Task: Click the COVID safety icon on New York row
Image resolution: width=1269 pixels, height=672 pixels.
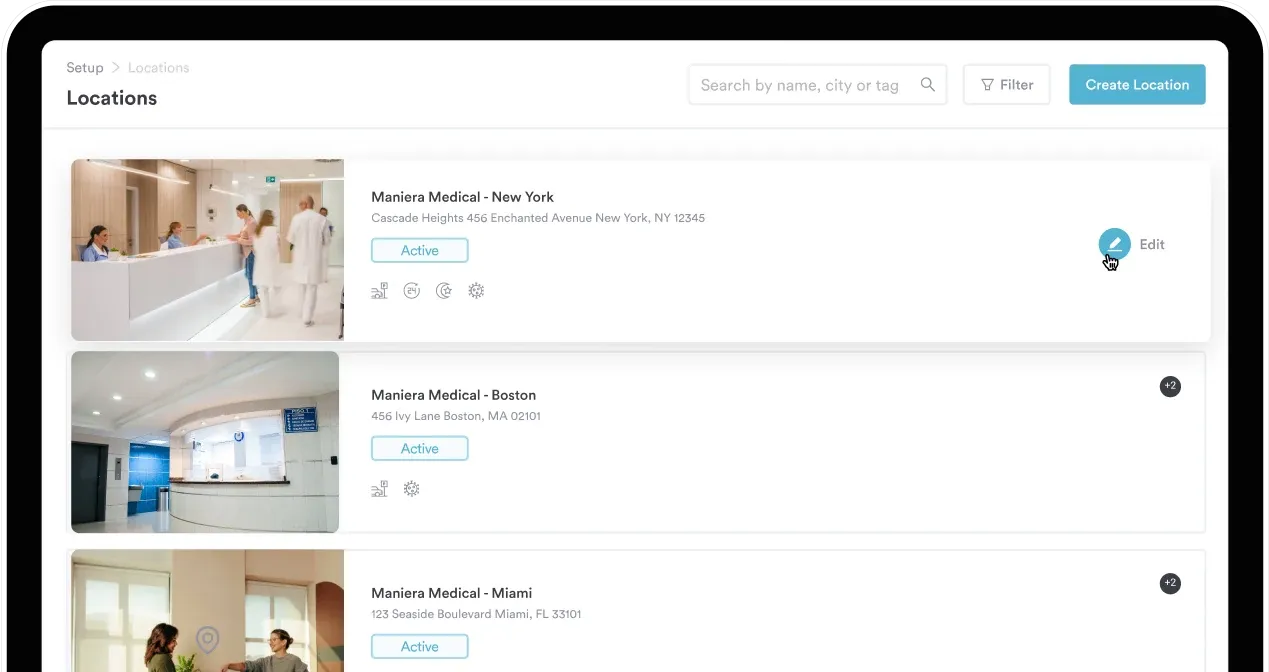Action: [x=476, y=290]
